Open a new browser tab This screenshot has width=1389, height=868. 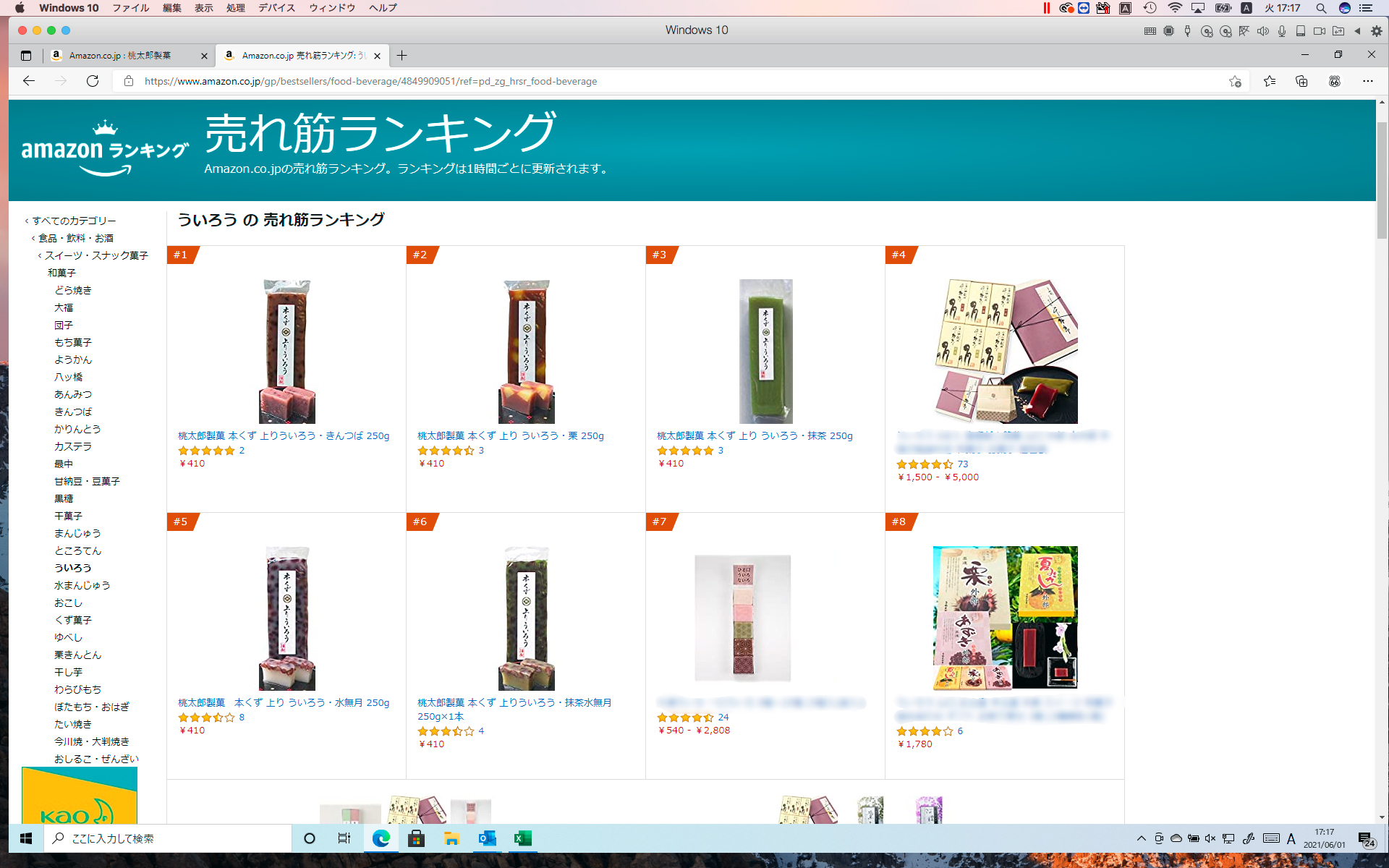pyautogui.click(x=402, y=56)
